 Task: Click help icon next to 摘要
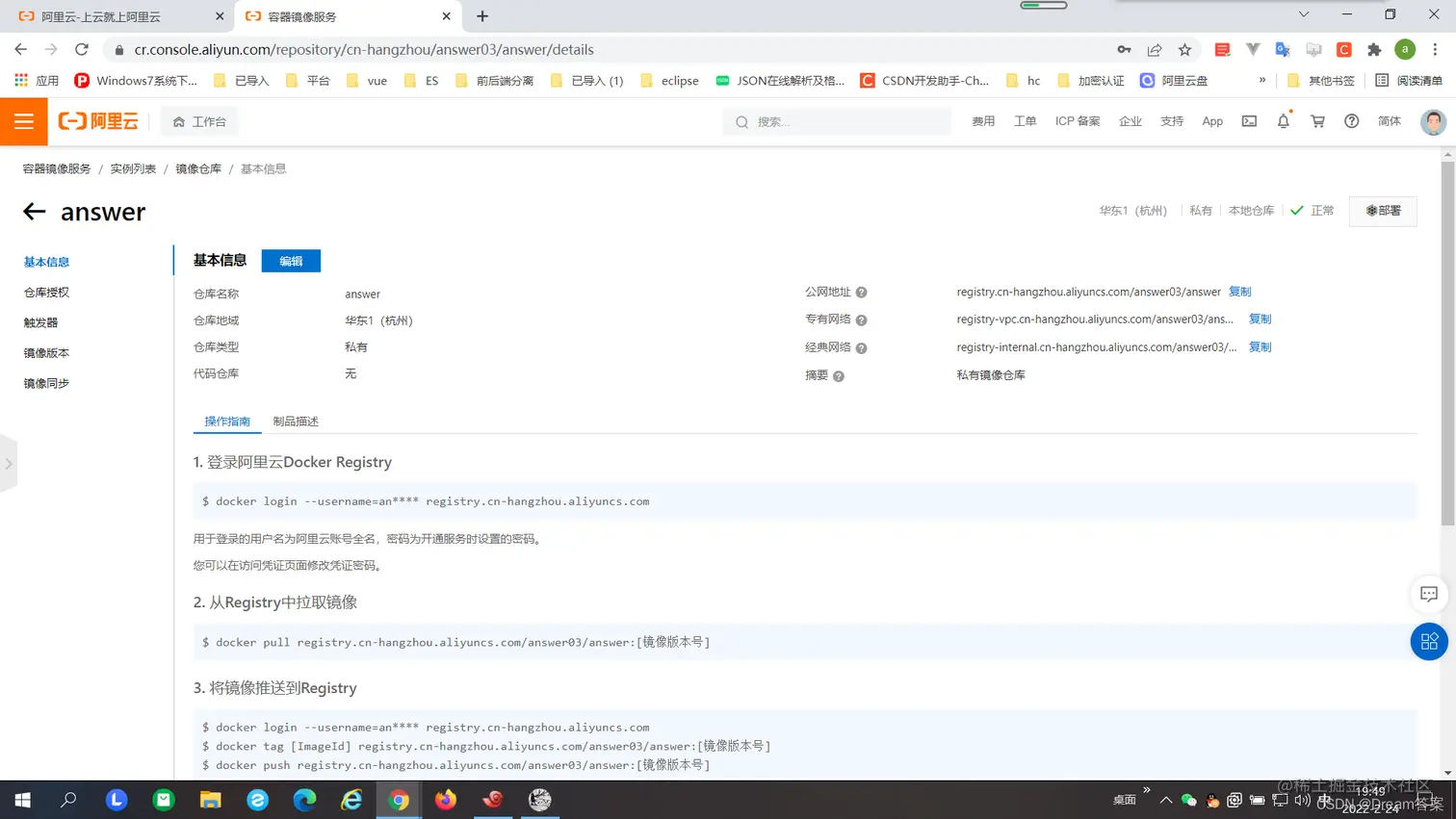pos(839,376)
